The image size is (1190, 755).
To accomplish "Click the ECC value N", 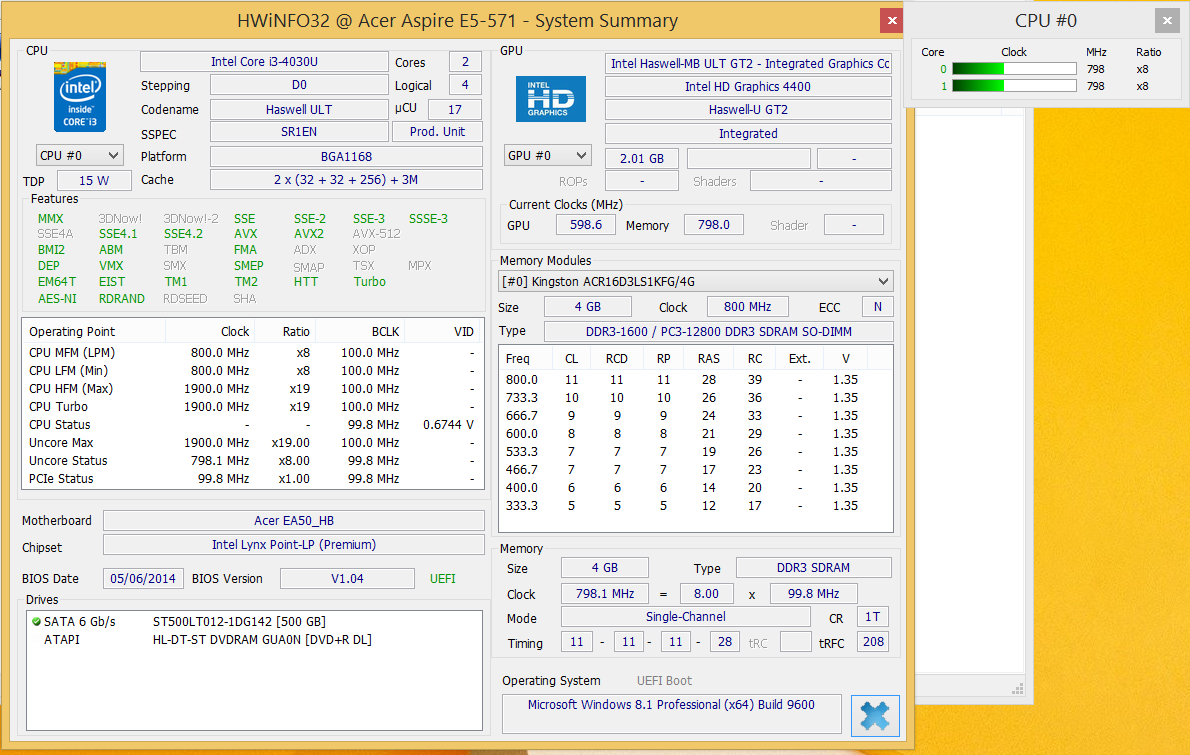I will click(x=877, y=307).
